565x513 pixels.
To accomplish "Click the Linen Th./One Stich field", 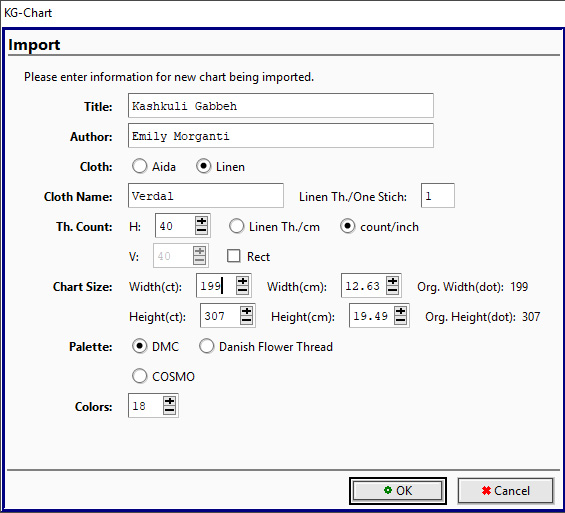I will click(438, 196).
